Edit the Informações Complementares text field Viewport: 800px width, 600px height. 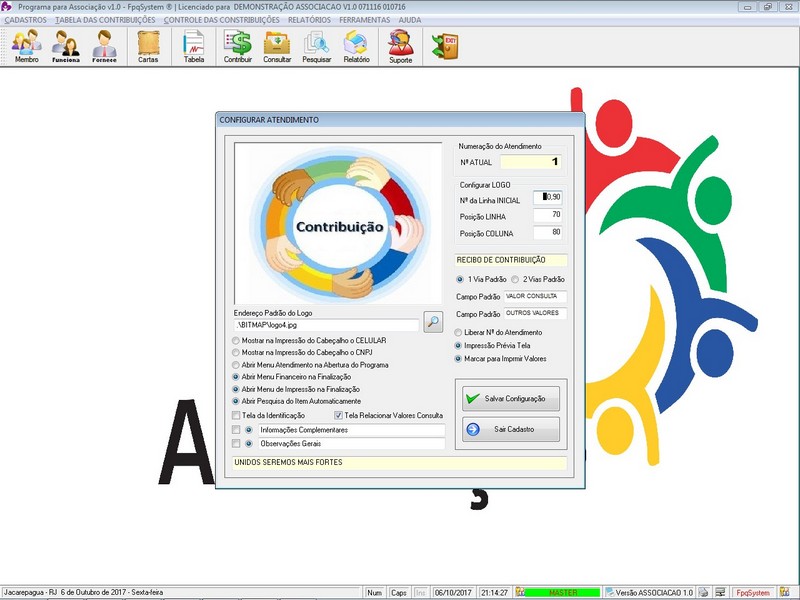pyautogui.click(x=352, y=430)
